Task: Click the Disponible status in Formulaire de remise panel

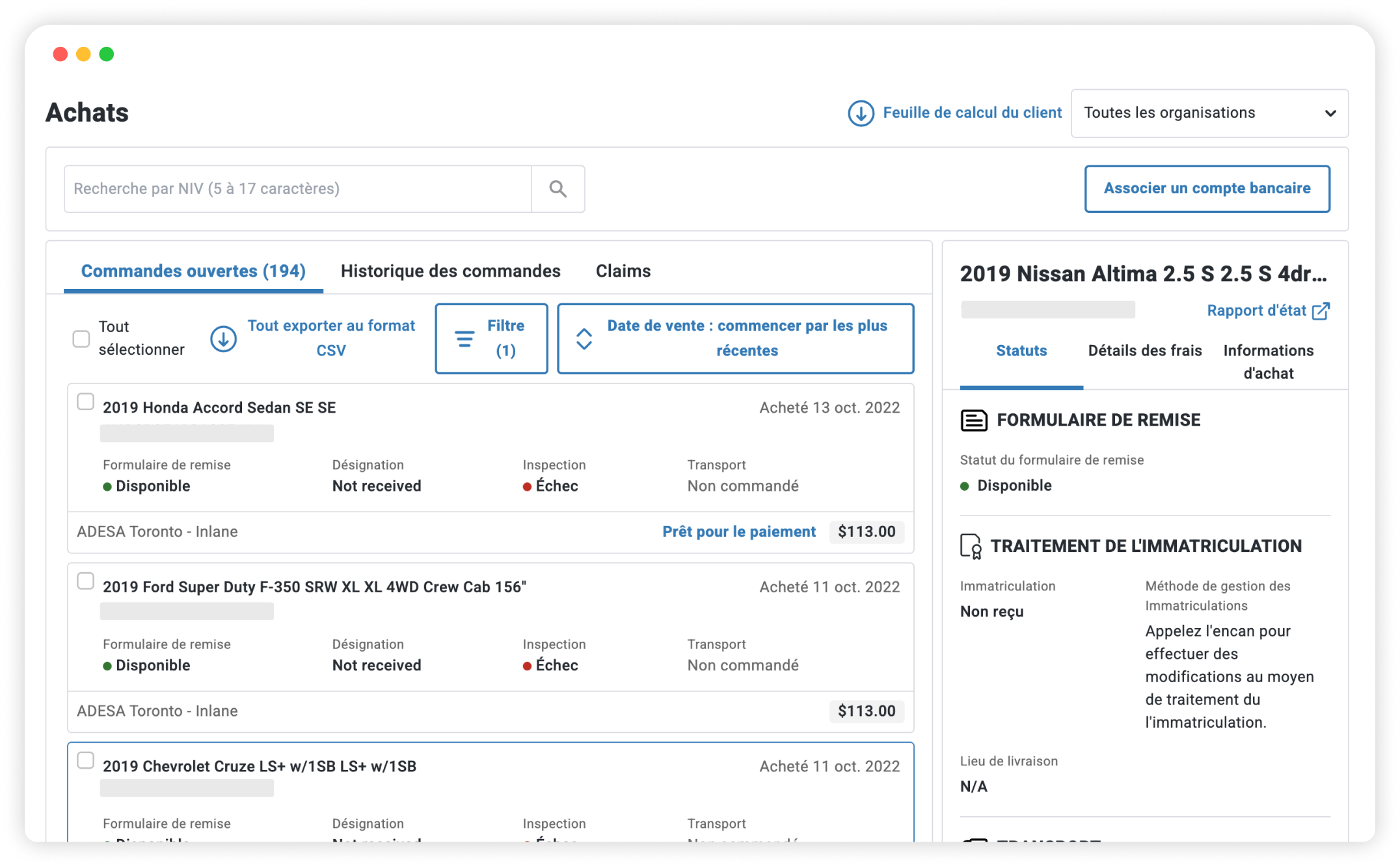Action: [1006, 486]
